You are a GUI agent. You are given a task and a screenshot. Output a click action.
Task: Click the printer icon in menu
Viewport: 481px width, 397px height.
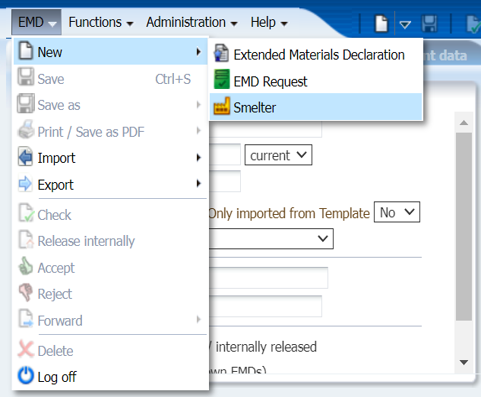pos(26,129)
